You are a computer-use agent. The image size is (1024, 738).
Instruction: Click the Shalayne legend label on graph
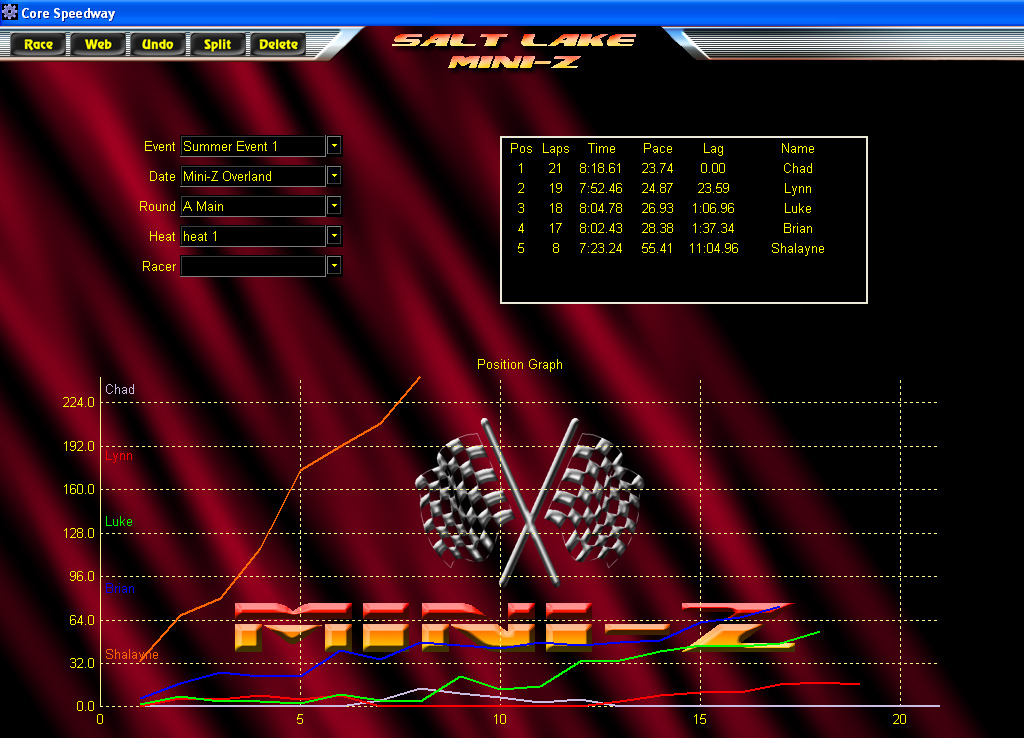[x=132, y=654]
